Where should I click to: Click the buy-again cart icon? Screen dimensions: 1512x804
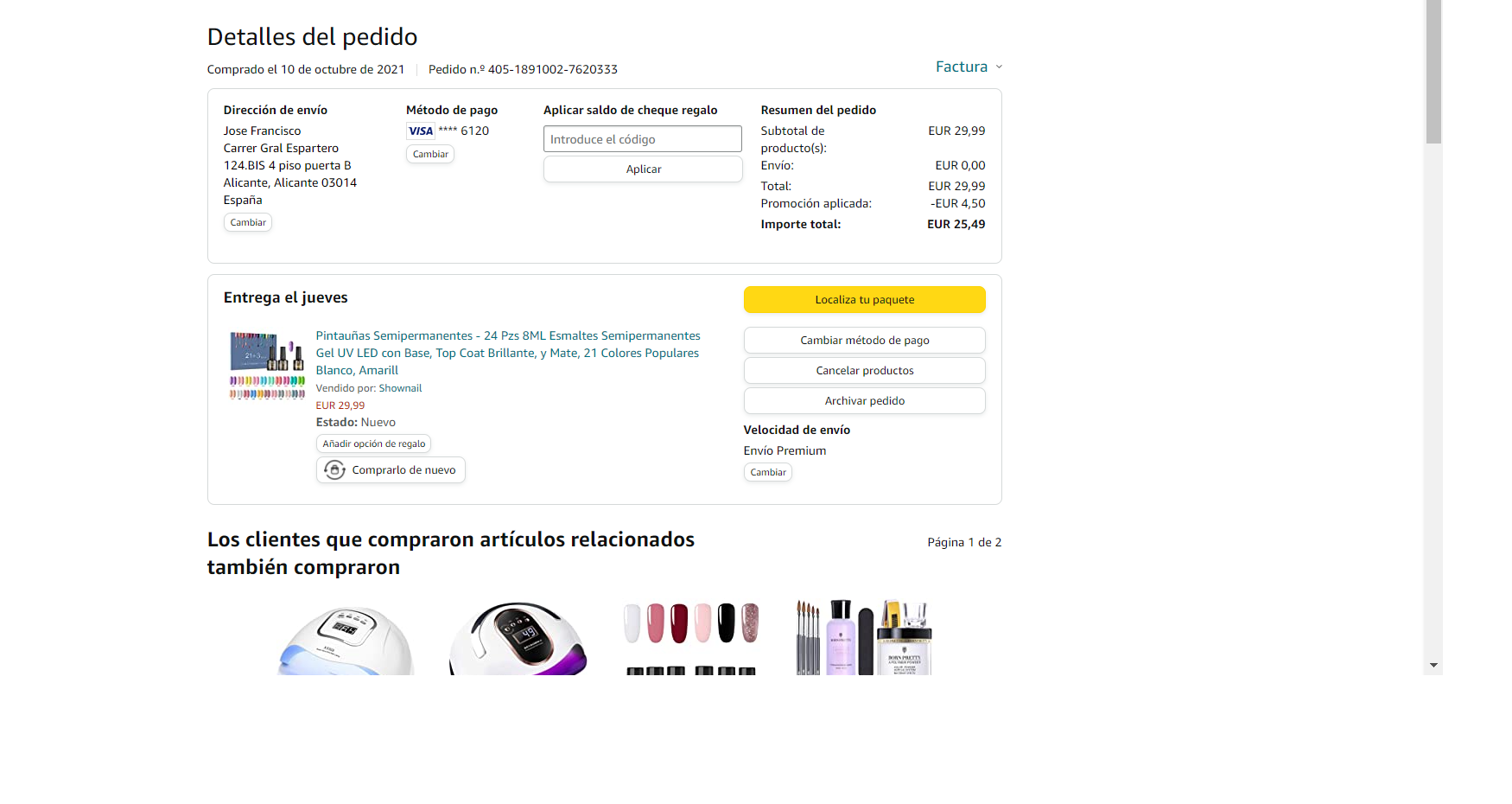[x=335, y=470]
